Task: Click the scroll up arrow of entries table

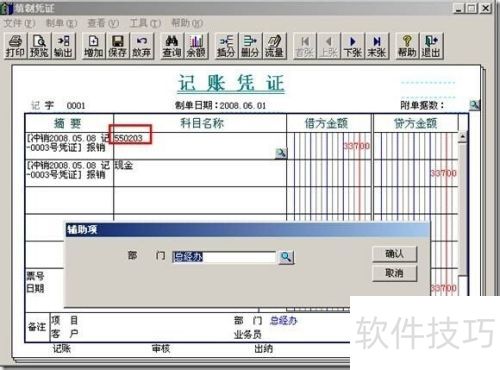Action: tap(463, 137)
